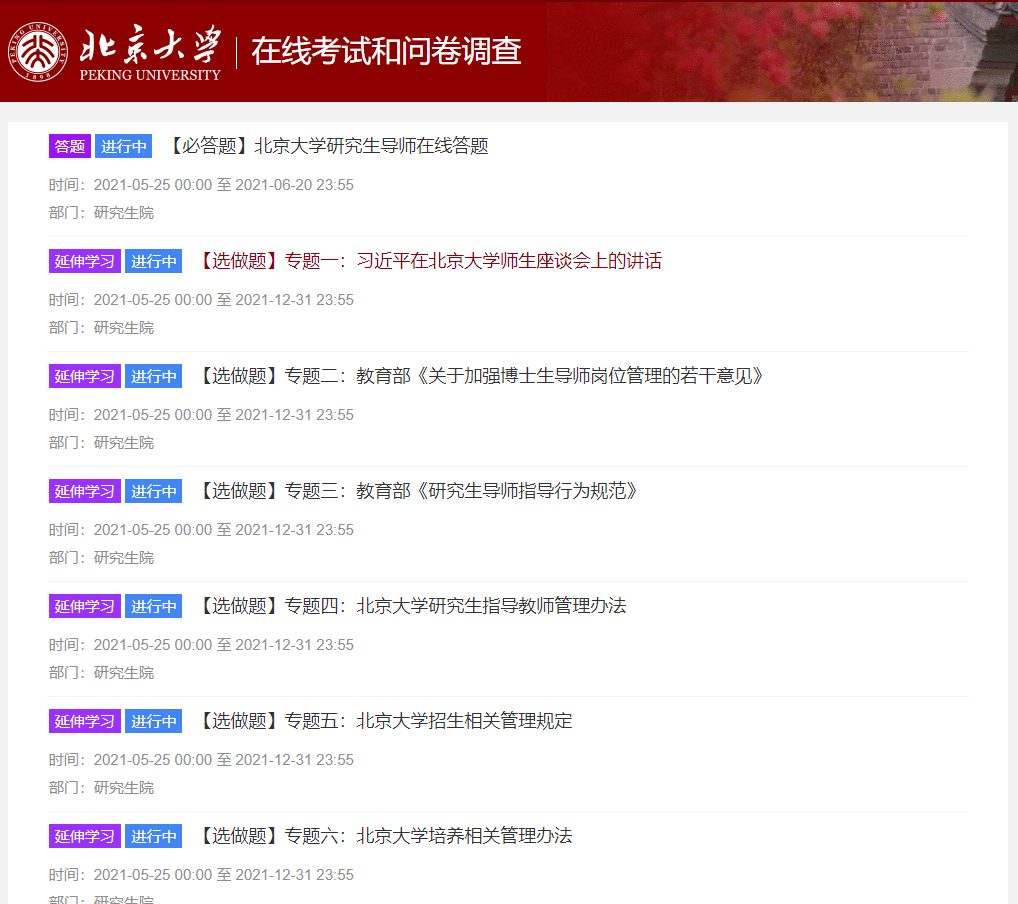1018x904 pixels.
Task: Click 延伸学习 tag of 专题三
Action: [85, 491]
